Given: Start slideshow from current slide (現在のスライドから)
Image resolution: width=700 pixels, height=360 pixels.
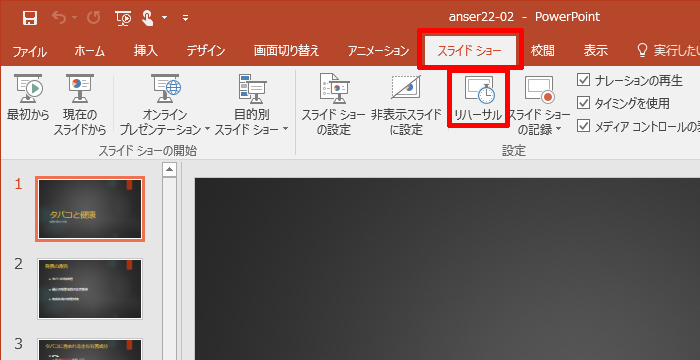Looking at the screenshot, I should point(80,105).
